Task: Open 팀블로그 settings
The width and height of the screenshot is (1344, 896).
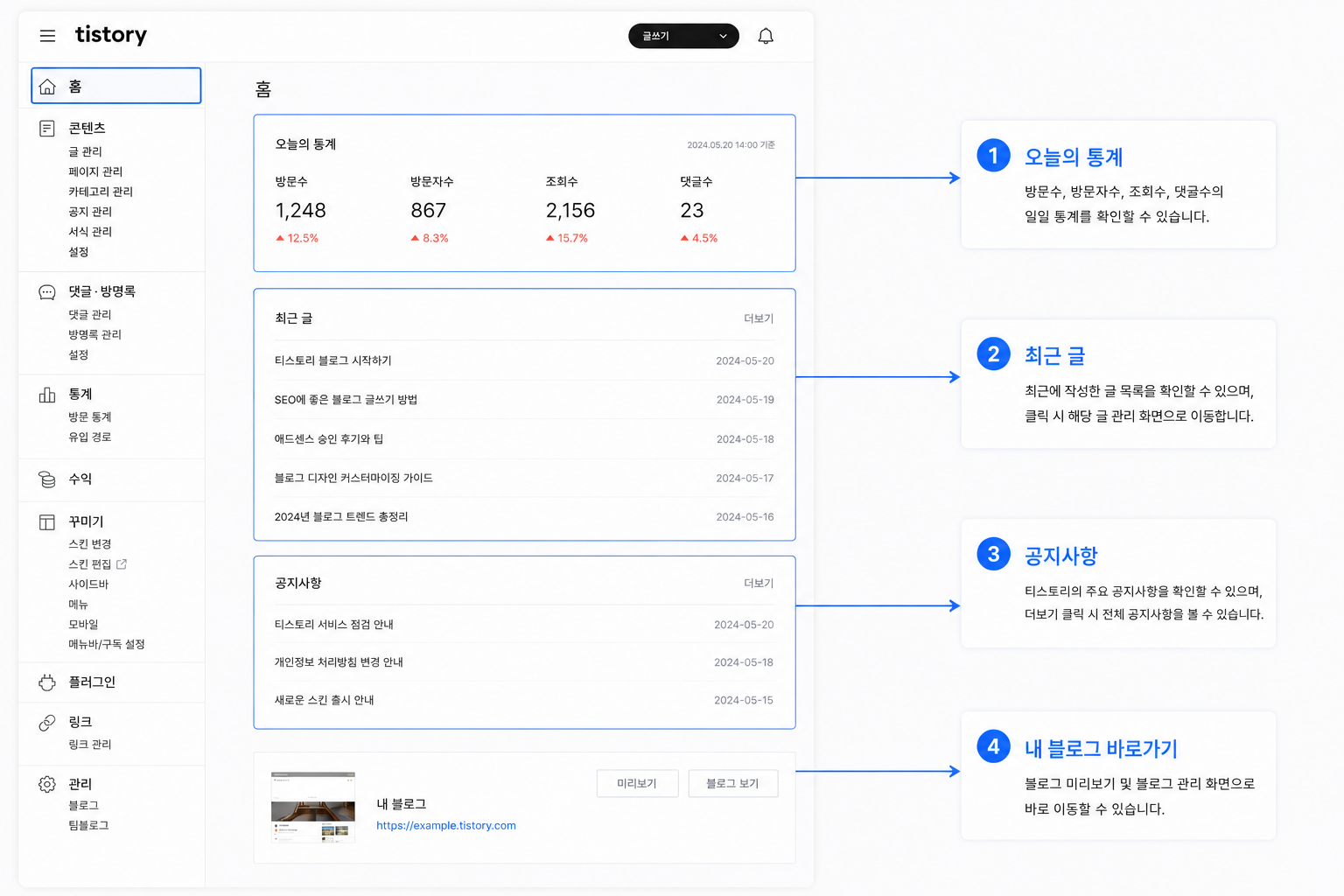Action: (x=88, y=826)
